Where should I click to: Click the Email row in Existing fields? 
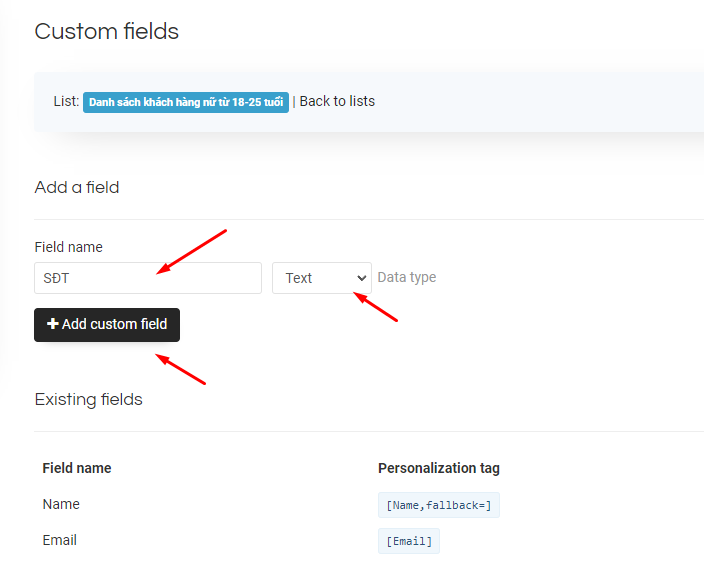tap(60, 540)
